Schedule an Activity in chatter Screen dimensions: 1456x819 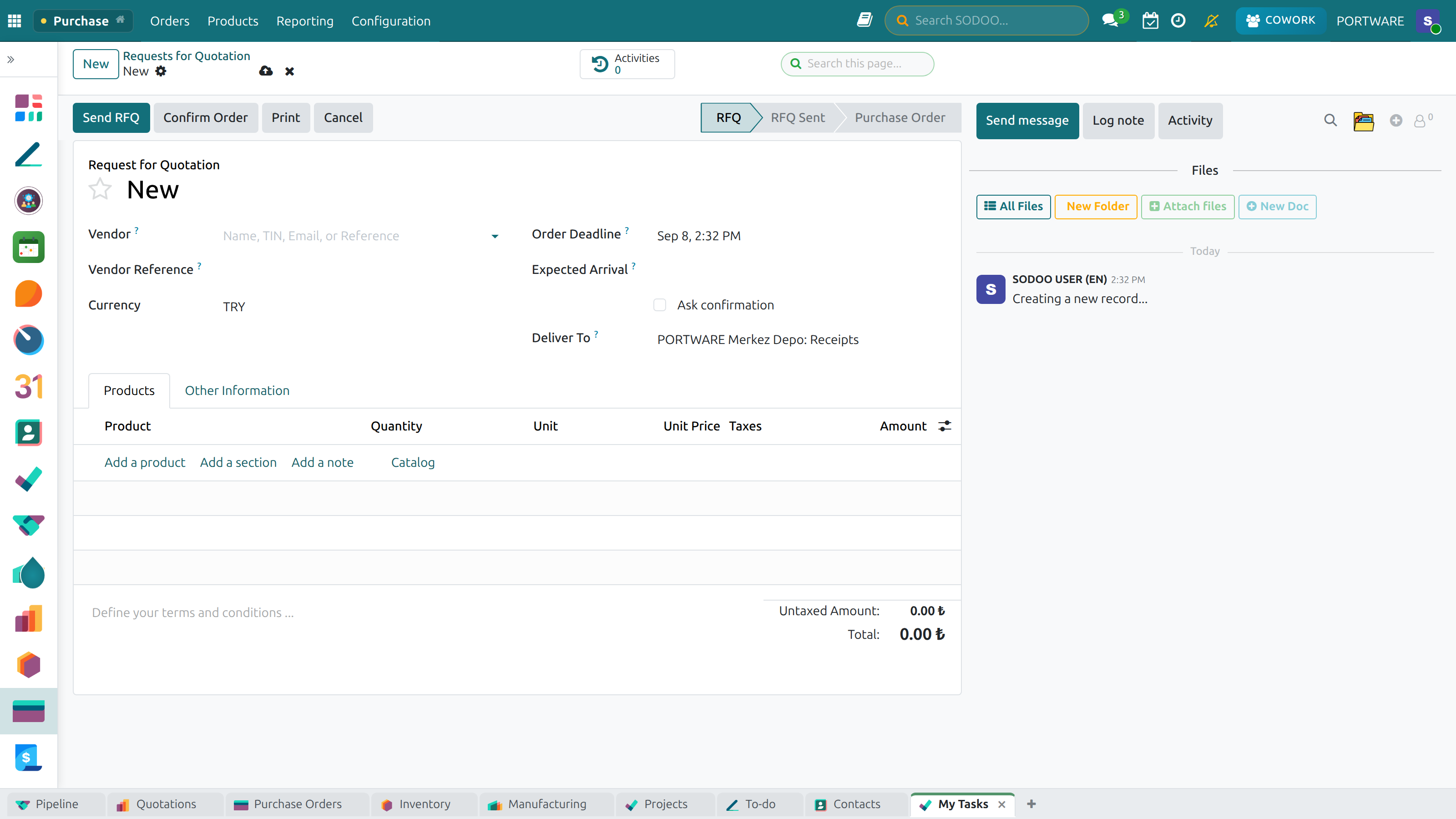click(x=1190, y=121)
